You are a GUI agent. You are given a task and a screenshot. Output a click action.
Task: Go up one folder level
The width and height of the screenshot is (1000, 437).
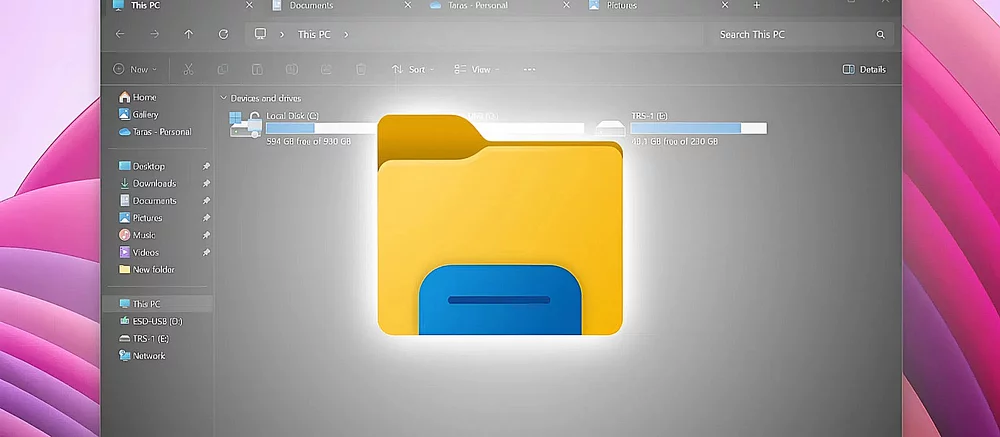[189, 34]
